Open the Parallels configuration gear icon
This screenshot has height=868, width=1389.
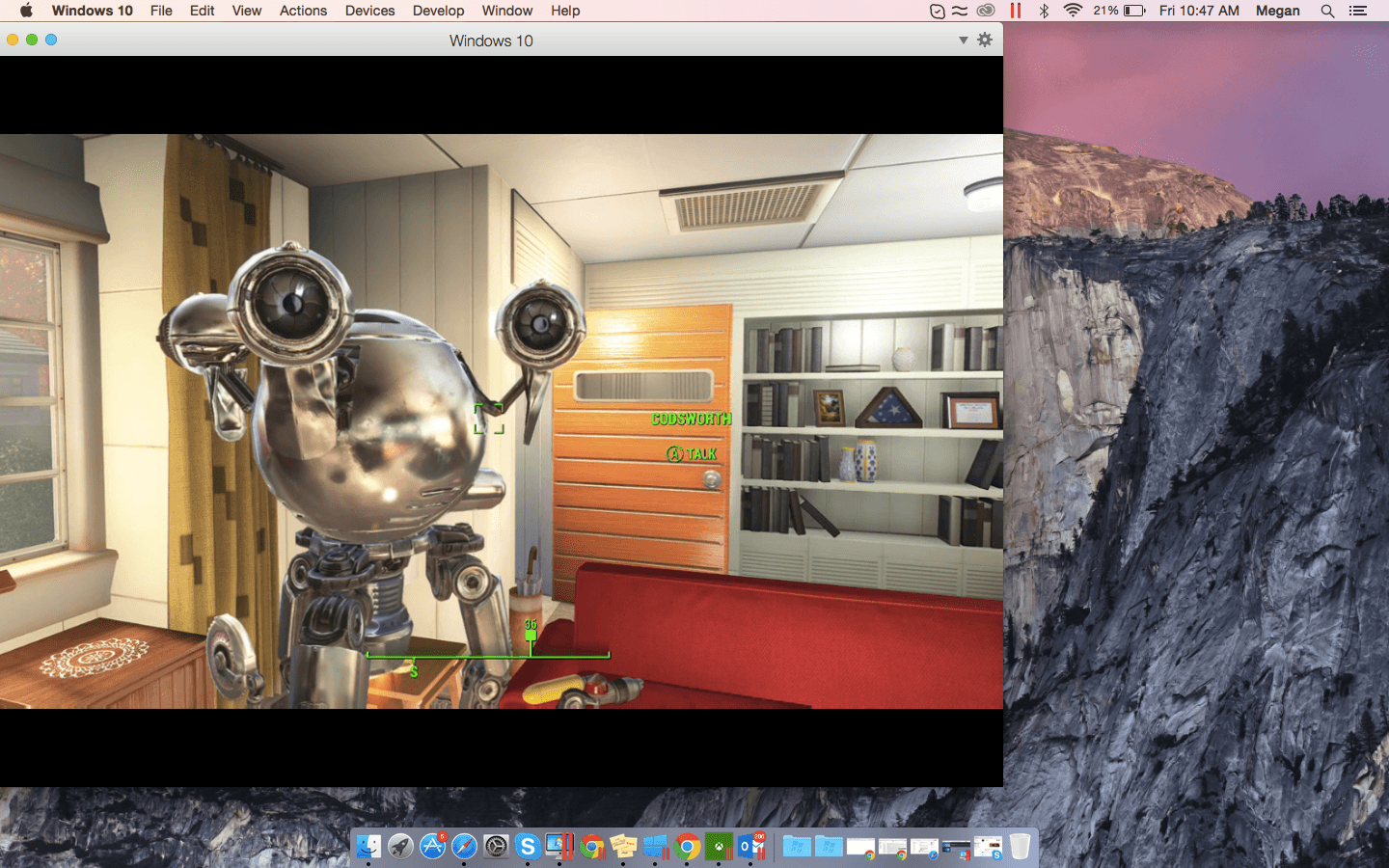[x=984, y=40]
